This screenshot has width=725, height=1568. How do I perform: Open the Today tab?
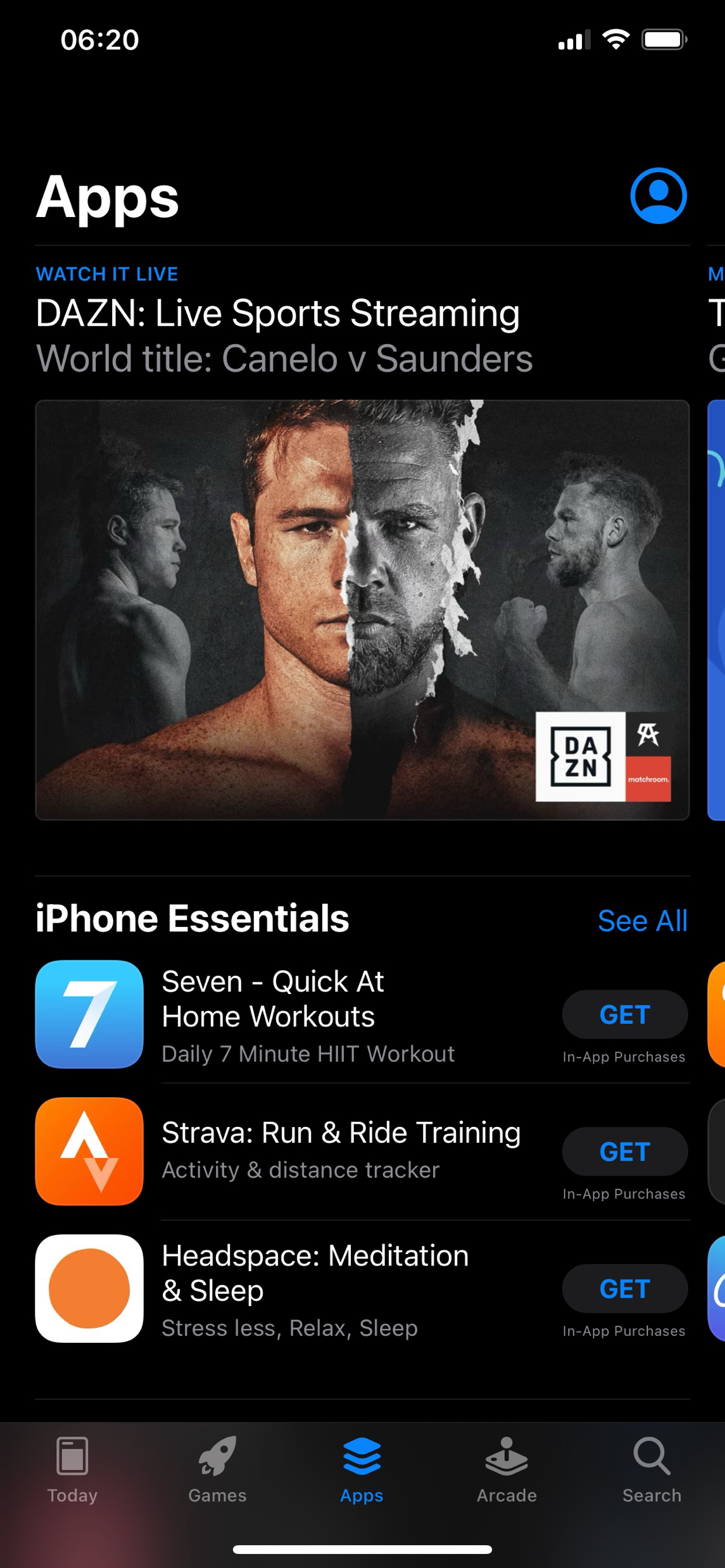click(x=72, y=1470)
